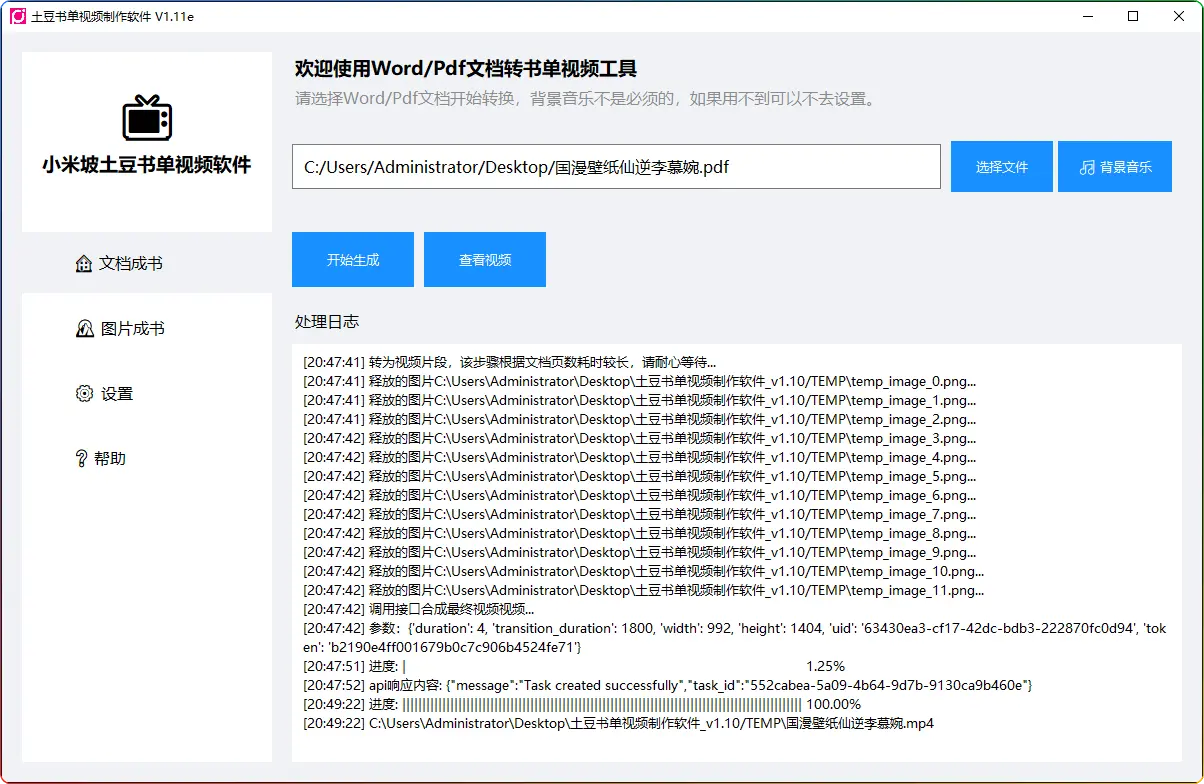This screenshot has height=784, width=1204.
Task: Start conversion with the 开始生成 button
Action: [x=353, y=260]
